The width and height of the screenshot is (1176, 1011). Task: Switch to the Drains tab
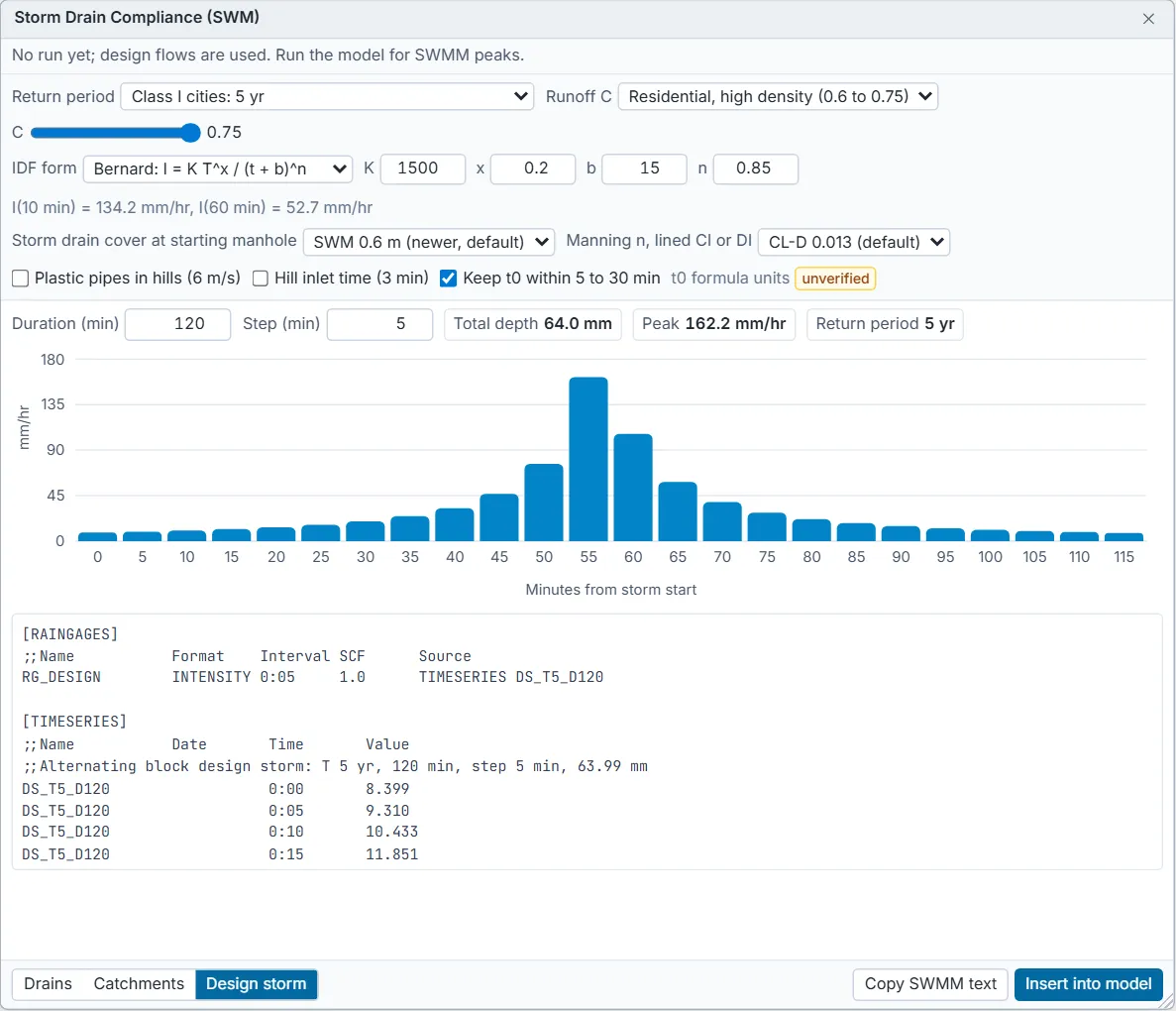tap(48, 984)
